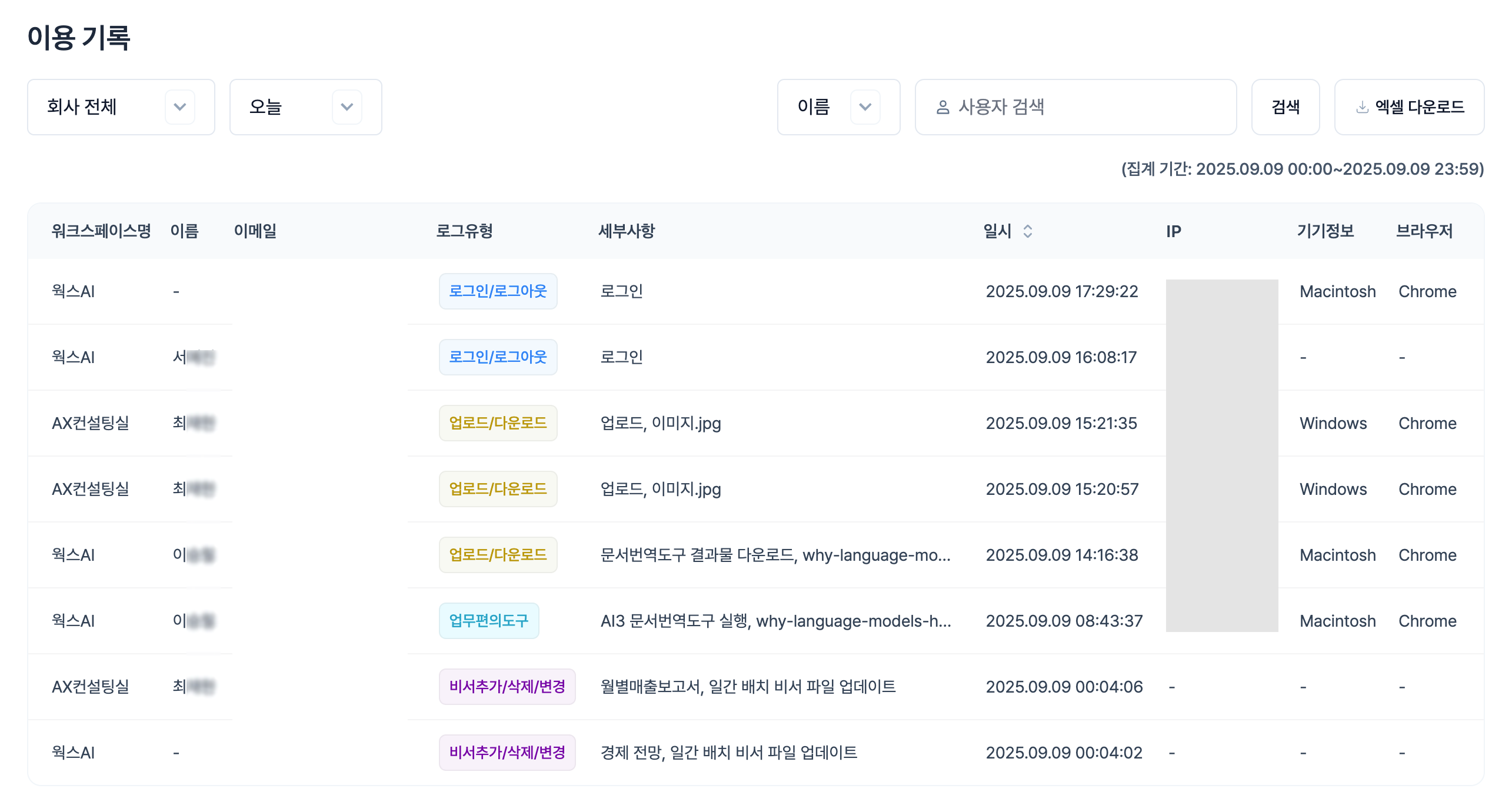Screen dimensions: 1512x805
Task: Click 로그인/로그아웃 tag at 17:29:22 row
Action: tap(498, 291)
